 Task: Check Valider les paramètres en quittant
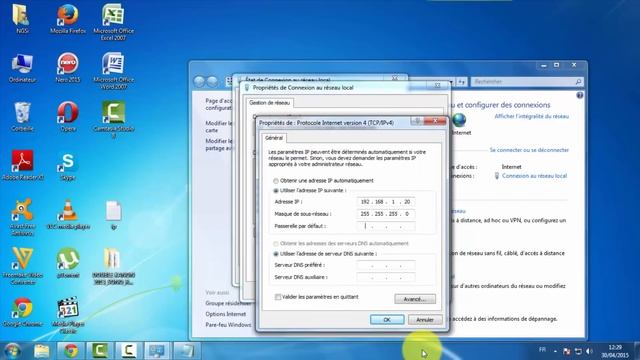[278, 297]
